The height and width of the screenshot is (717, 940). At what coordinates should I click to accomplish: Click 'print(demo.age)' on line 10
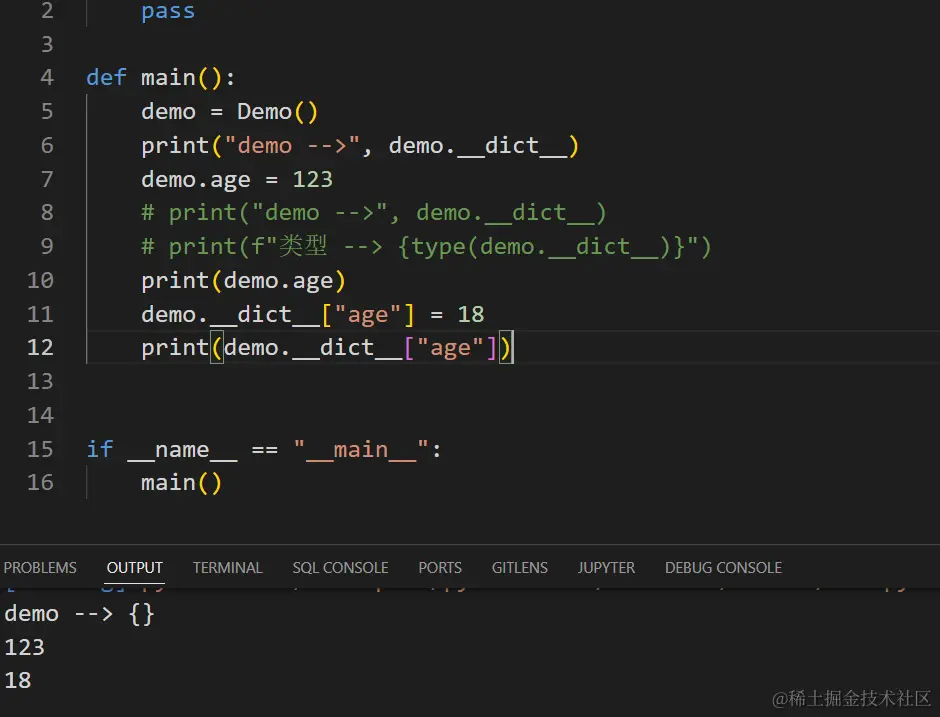click(x=243, y=281)
